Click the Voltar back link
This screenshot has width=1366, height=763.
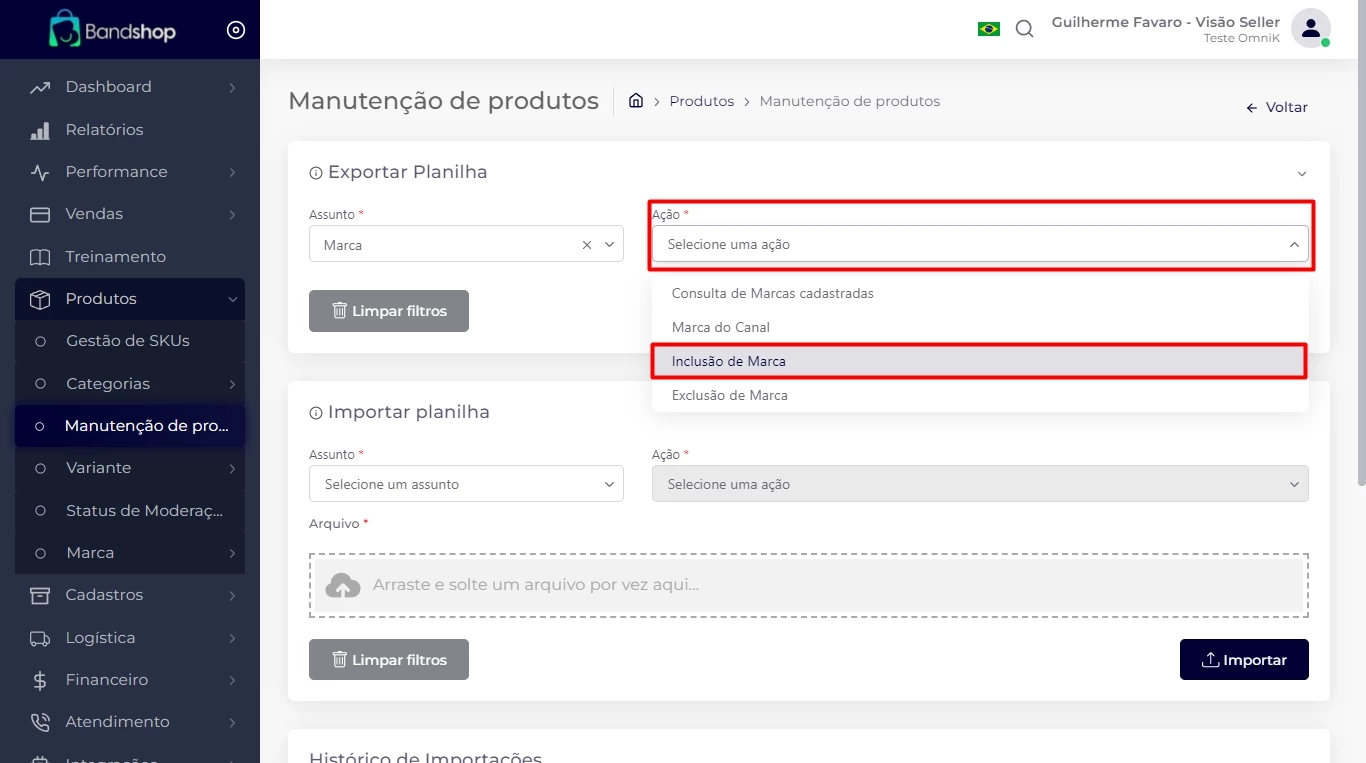click(1277, 108)
